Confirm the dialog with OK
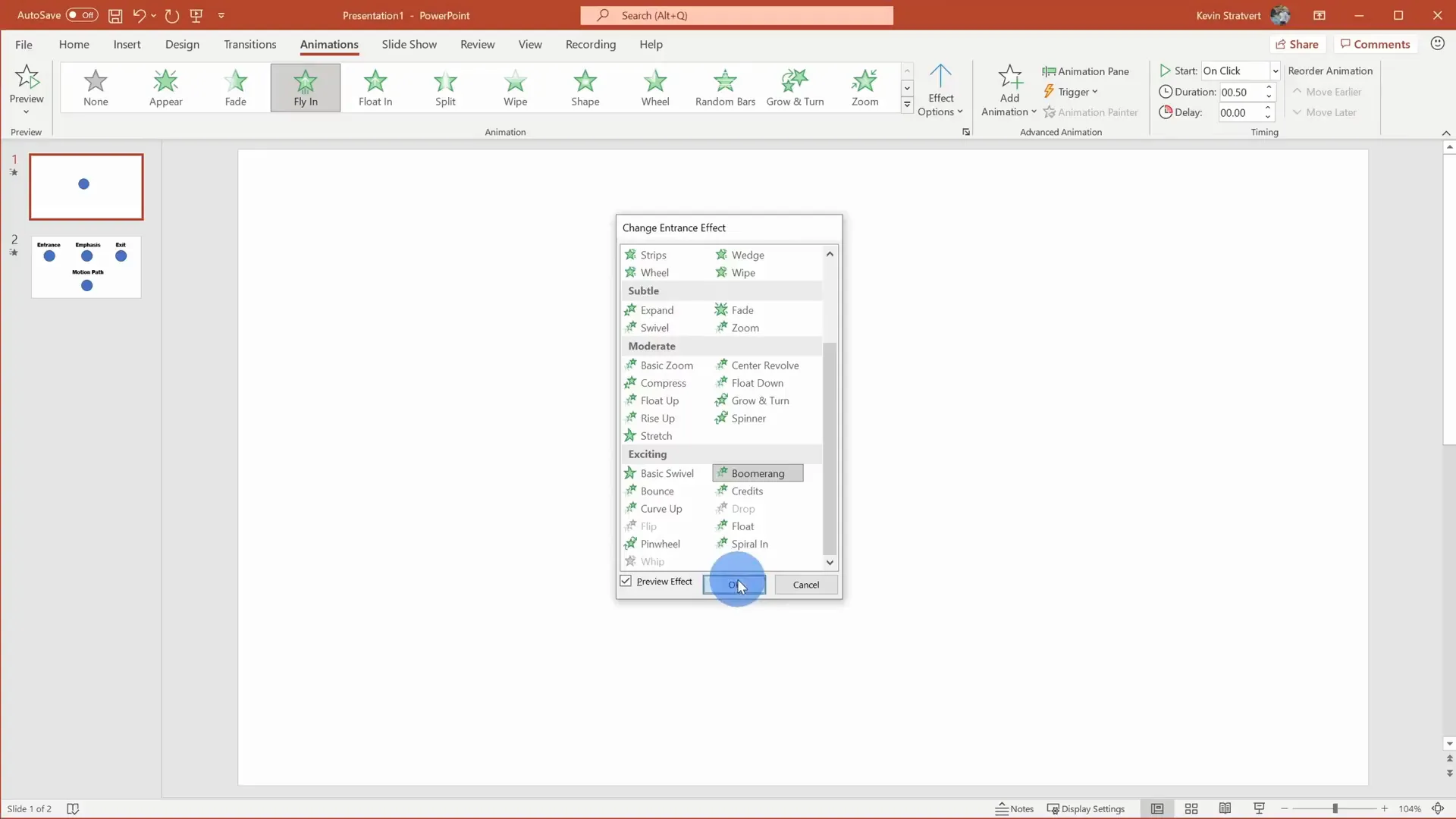The width and height of the screenshot is (1456, 819). coord(734,585)
